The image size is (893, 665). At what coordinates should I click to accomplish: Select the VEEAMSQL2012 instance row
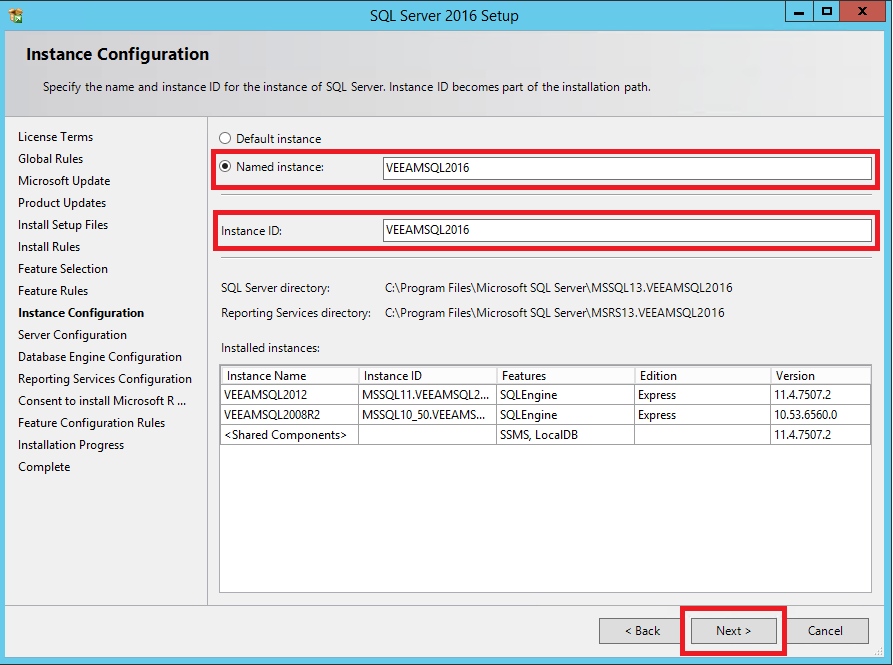(x=546, y=395)
